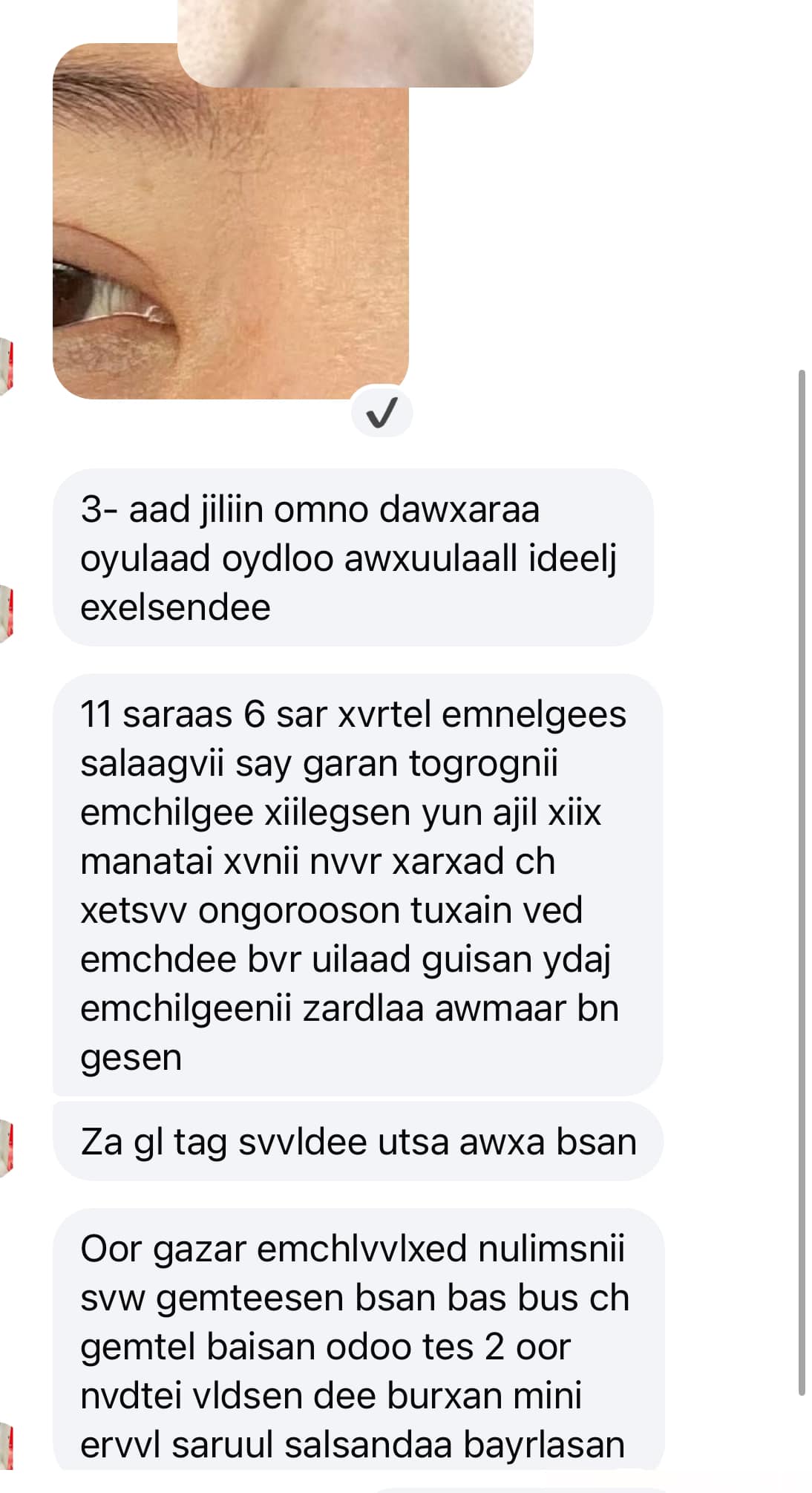The image size is (812, 1493).
Task: Click 'gemtel baisan odoo tes 2 oor' line
Action: point(325,1347)
